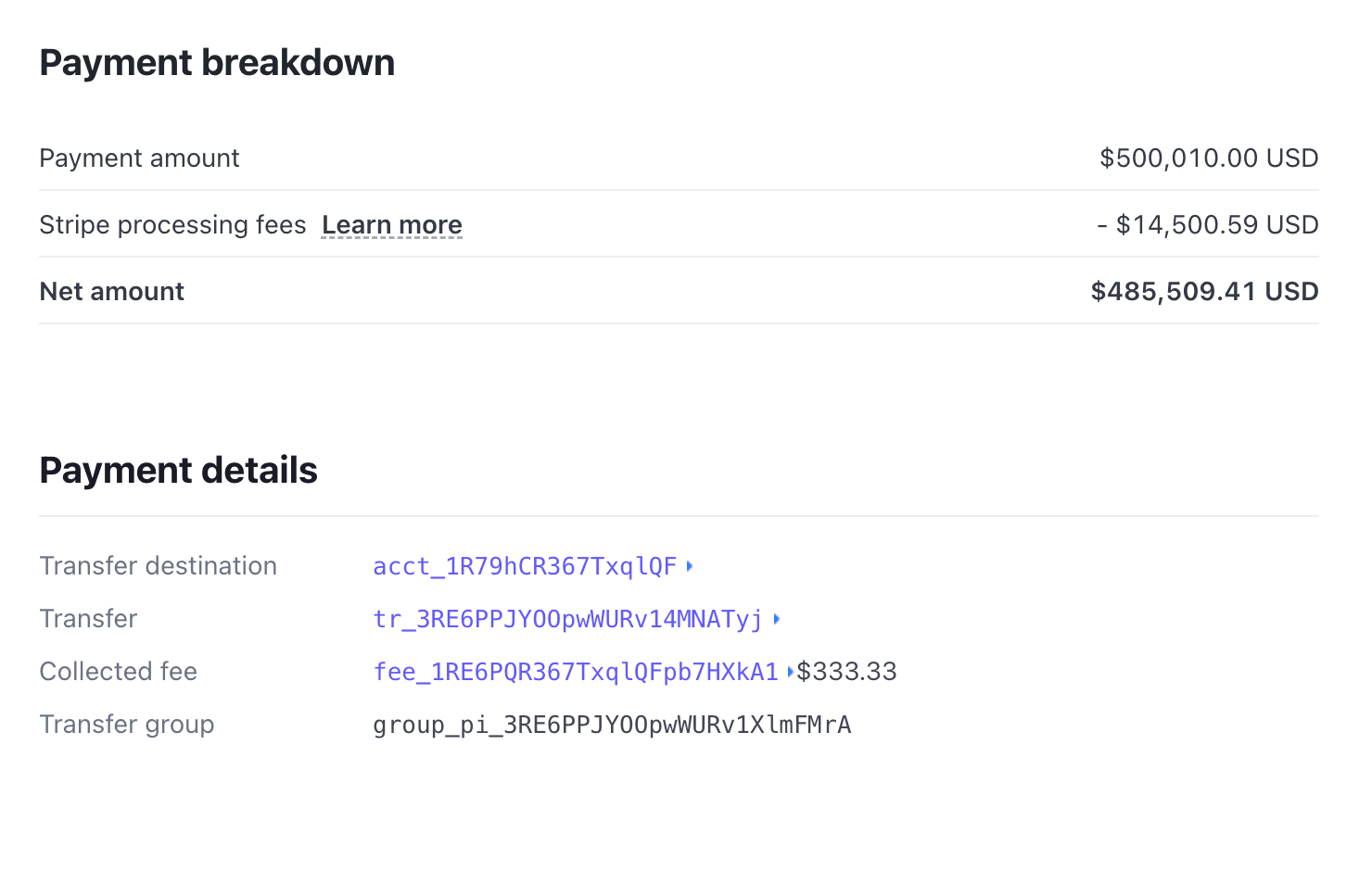Click the $333.33 collected fee amount

847,672
